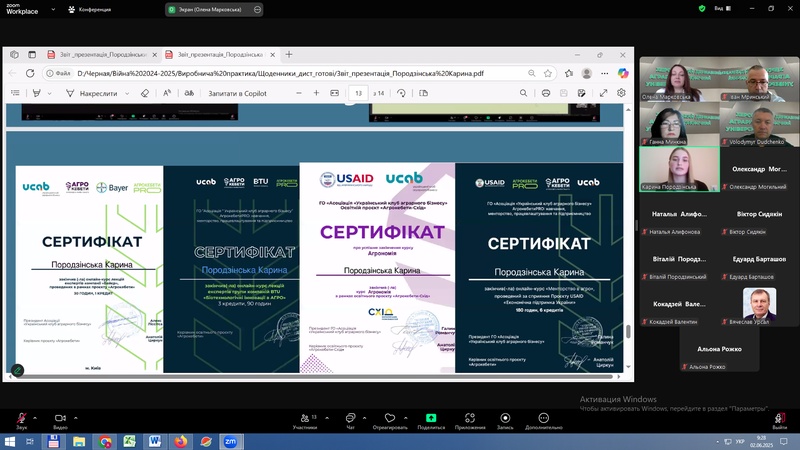This screenshot has height=450, width=800.
Task: Search in PDF with find icon
Action: point(523,93)
